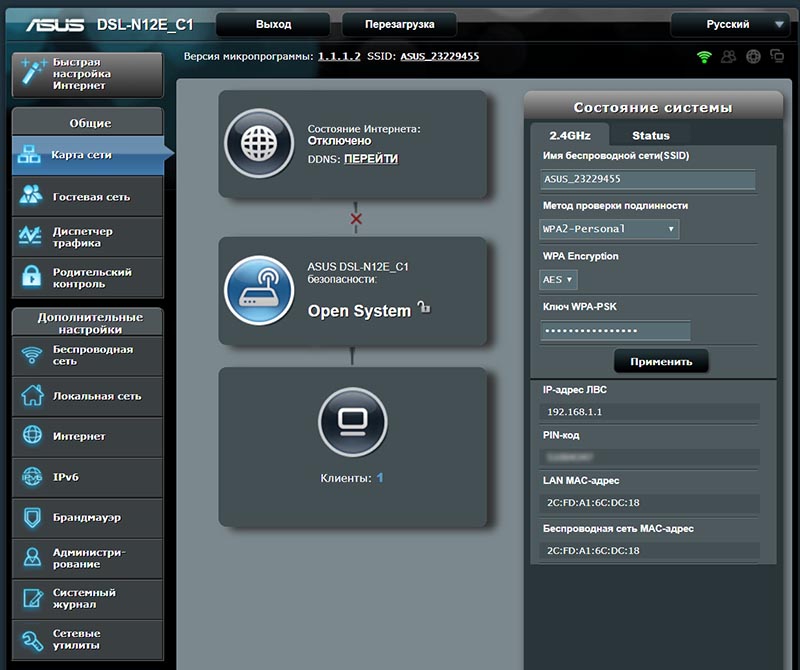
Task: Open Диспетчер трафика menu item
Action: click(88, 237)
